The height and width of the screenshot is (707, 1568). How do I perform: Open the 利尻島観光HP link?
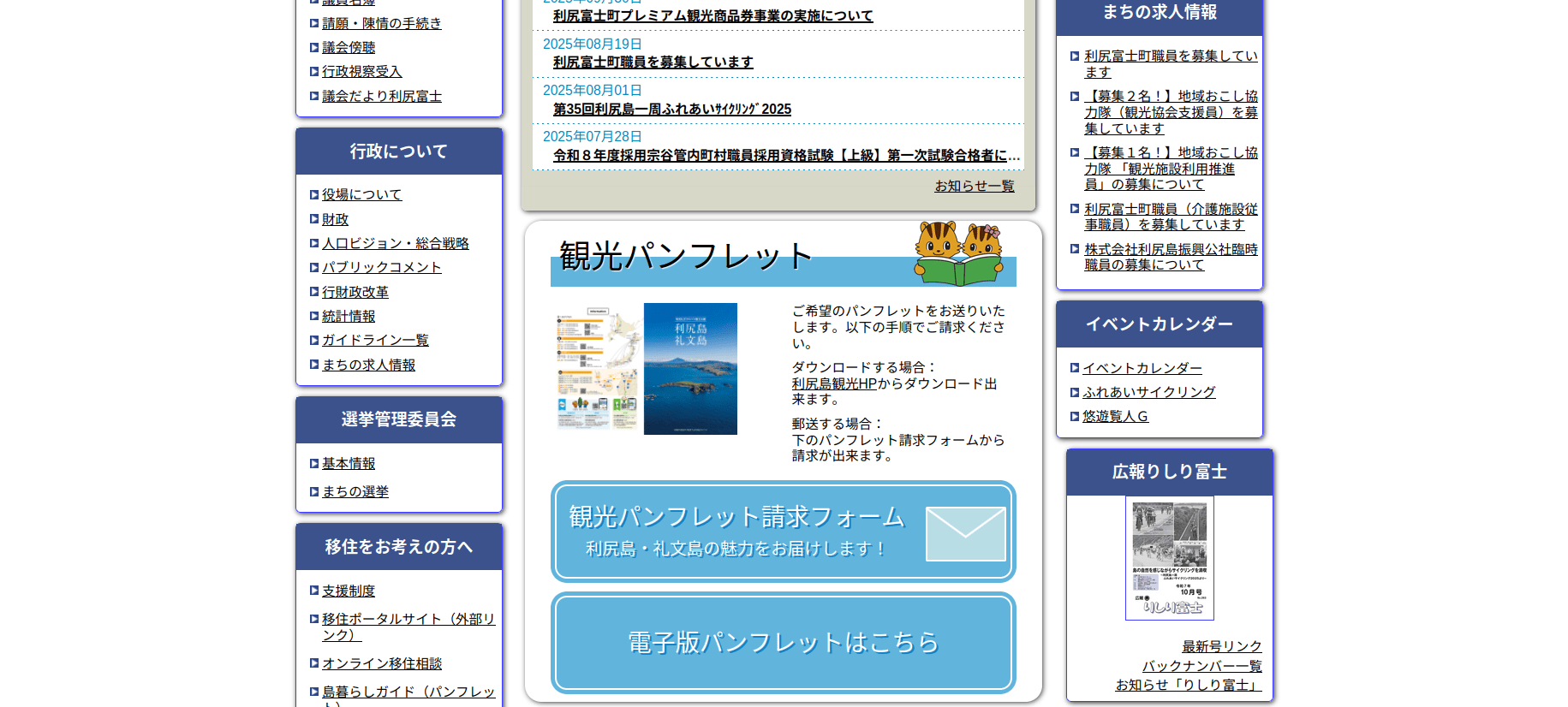(x=834, y=384)
